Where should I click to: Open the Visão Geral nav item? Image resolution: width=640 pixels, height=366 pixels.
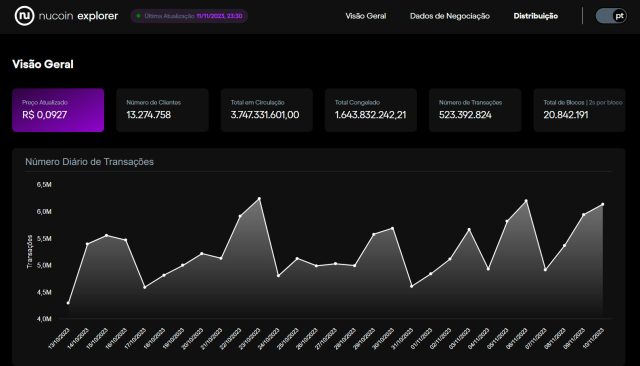(x=366, y=16)
